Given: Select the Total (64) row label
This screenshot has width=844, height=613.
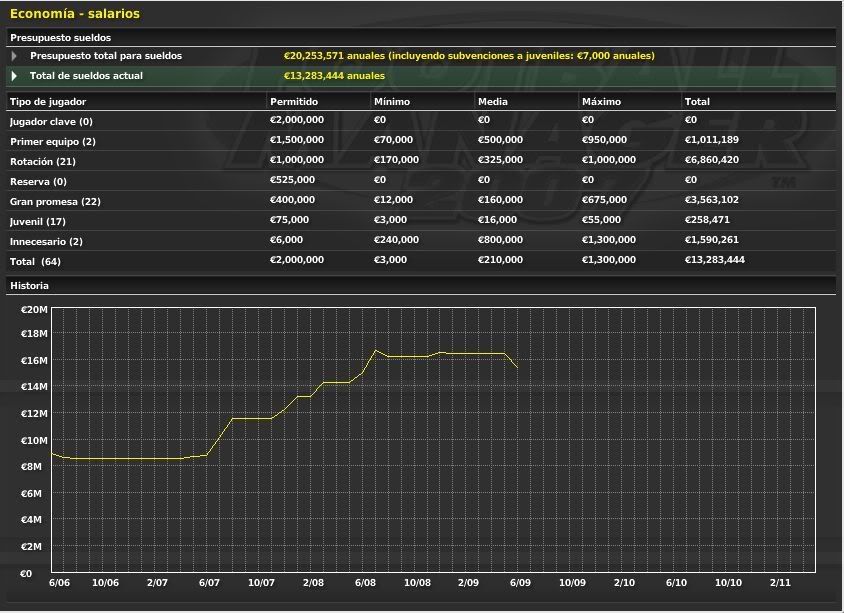Looking at the screenshot, I should pos(36,262).
